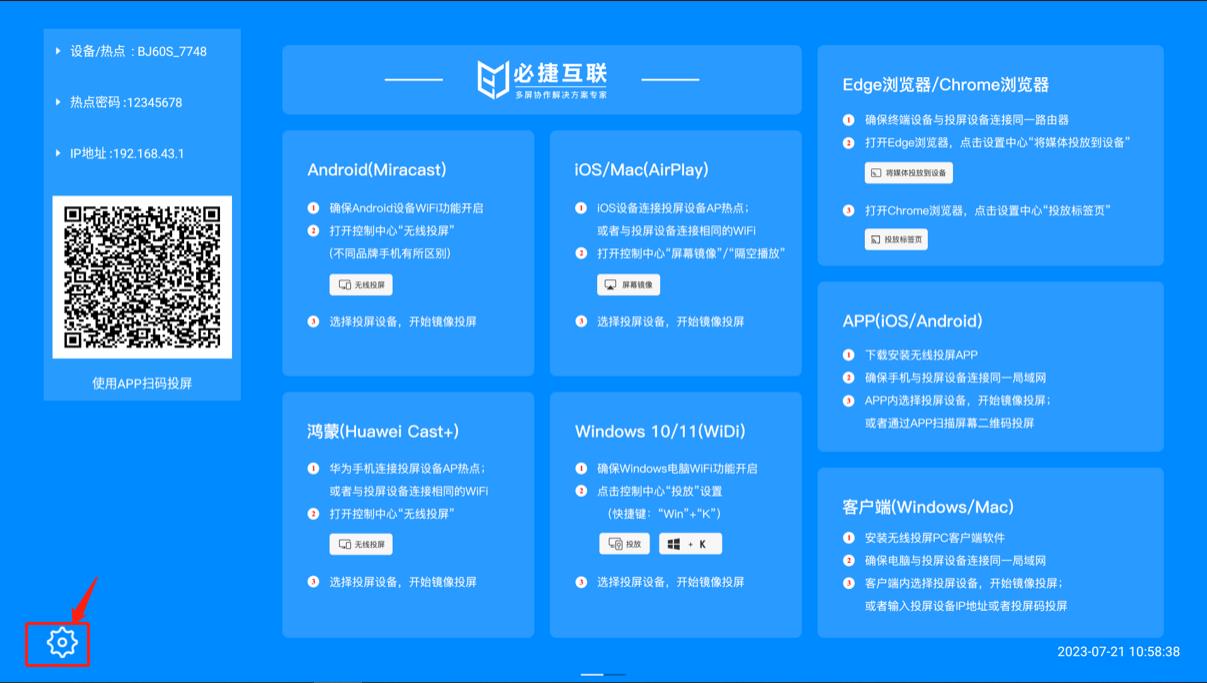Screen dimensions: 1207x683
Task: Click the 快捷键 "Win"+"K" hint text
Action: [664, 514]
